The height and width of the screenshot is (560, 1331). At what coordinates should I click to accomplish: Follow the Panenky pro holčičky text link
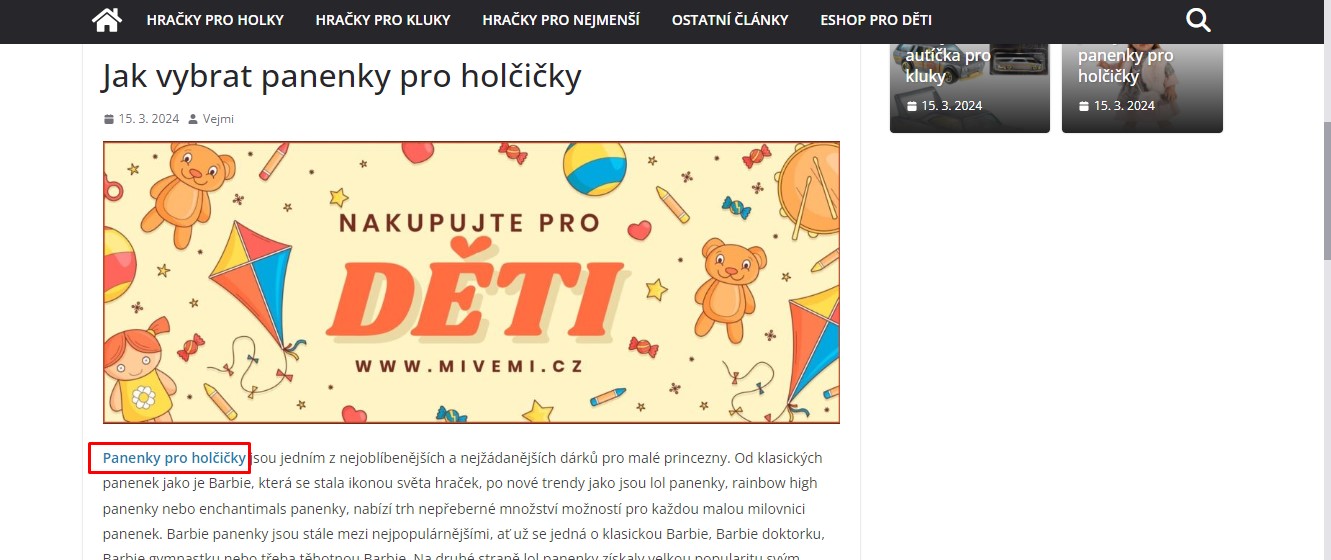tap(174, 458)
